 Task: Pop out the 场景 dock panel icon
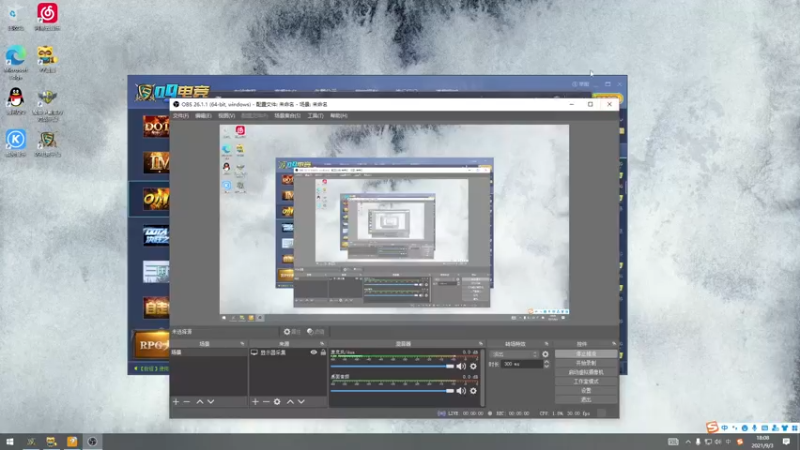(242, 344)
